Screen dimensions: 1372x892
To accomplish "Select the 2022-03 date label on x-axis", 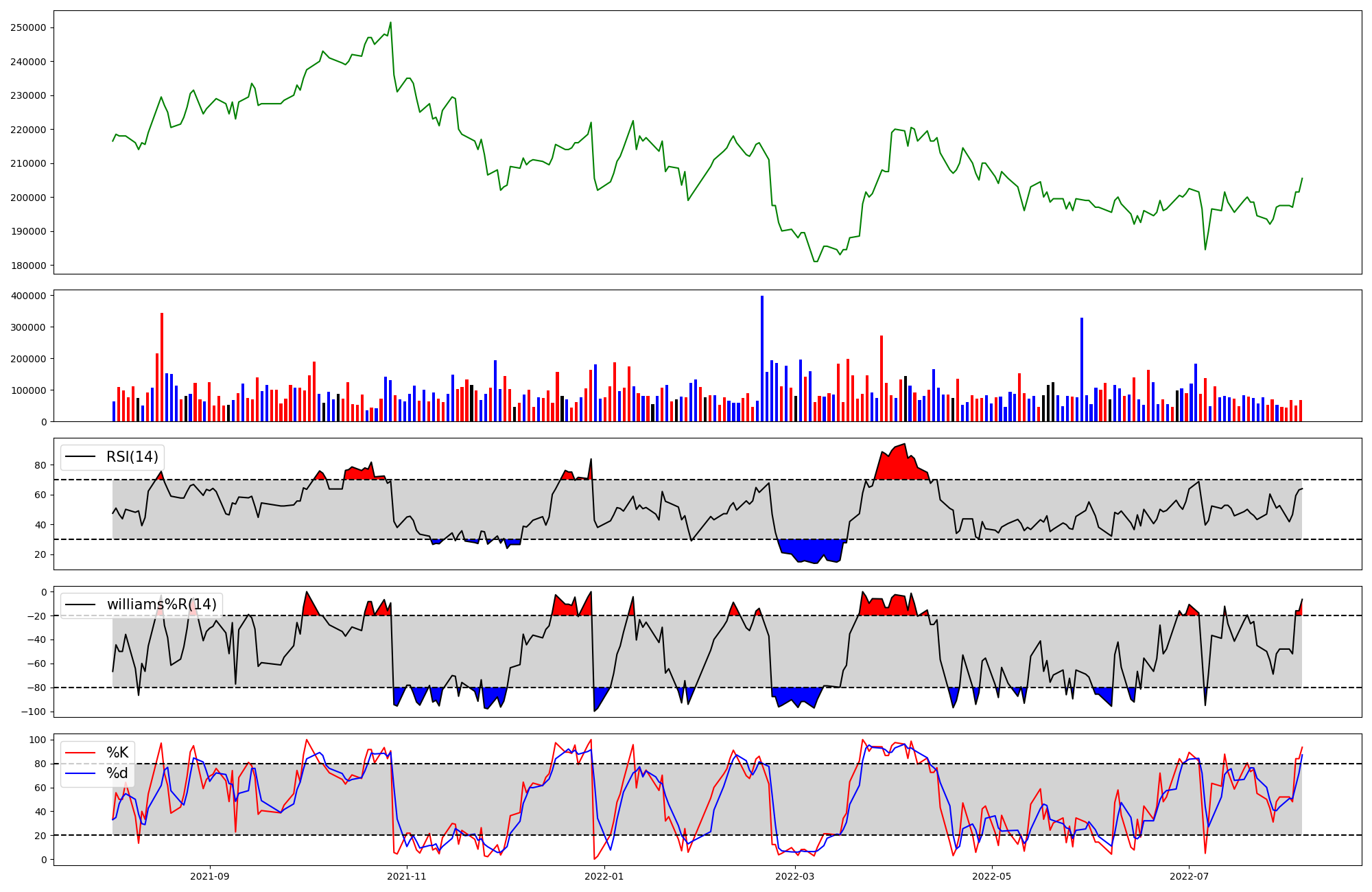I will [795, 876].
